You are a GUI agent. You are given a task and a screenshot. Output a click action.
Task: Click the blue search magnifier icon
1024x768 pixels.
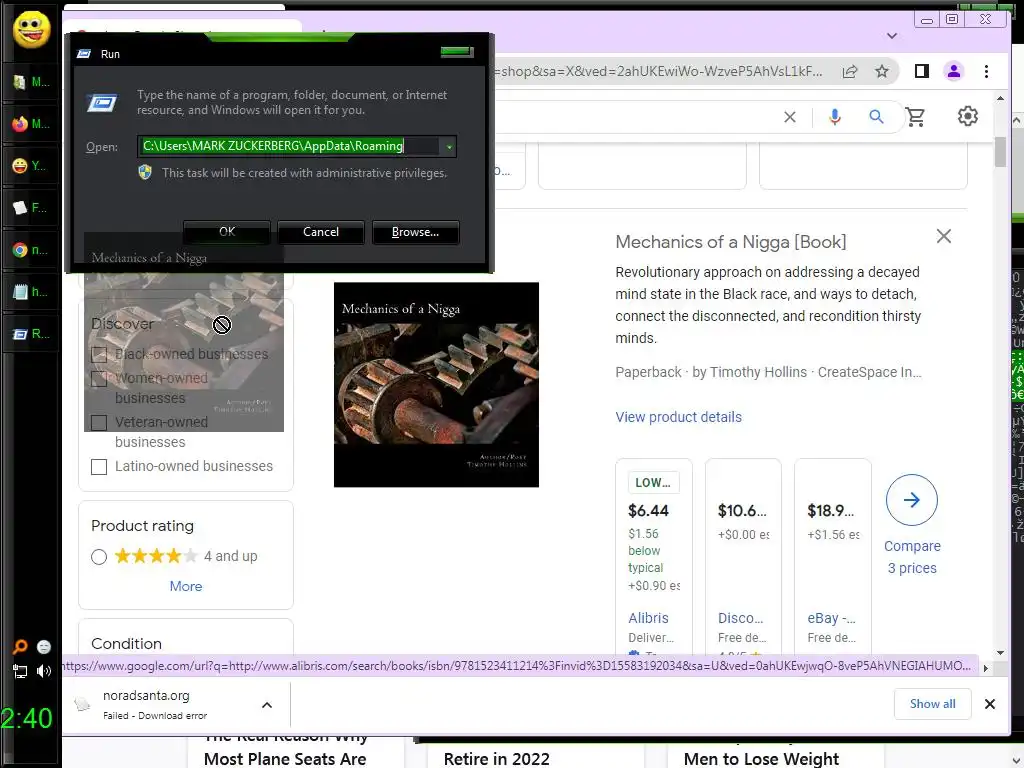876,117
